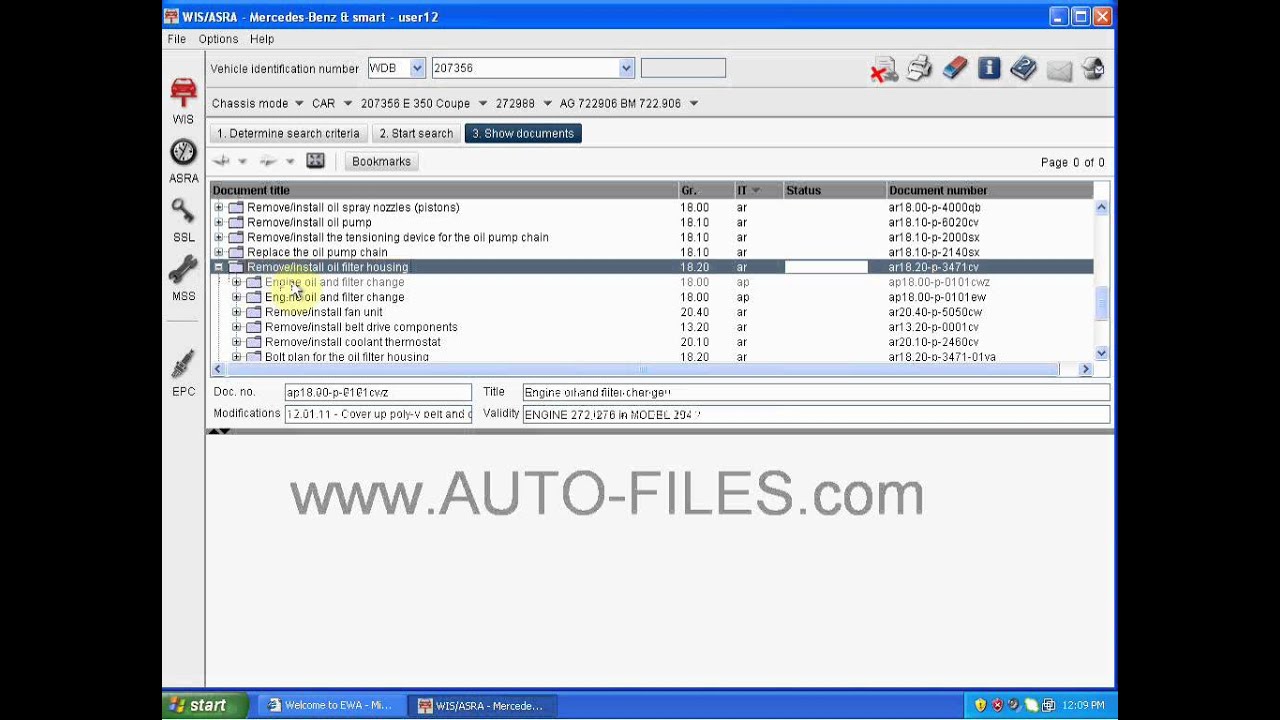Click vertical scrollbar up arrow of document list
This screenshot has height=720, width=1280.
click(1101, 207)
